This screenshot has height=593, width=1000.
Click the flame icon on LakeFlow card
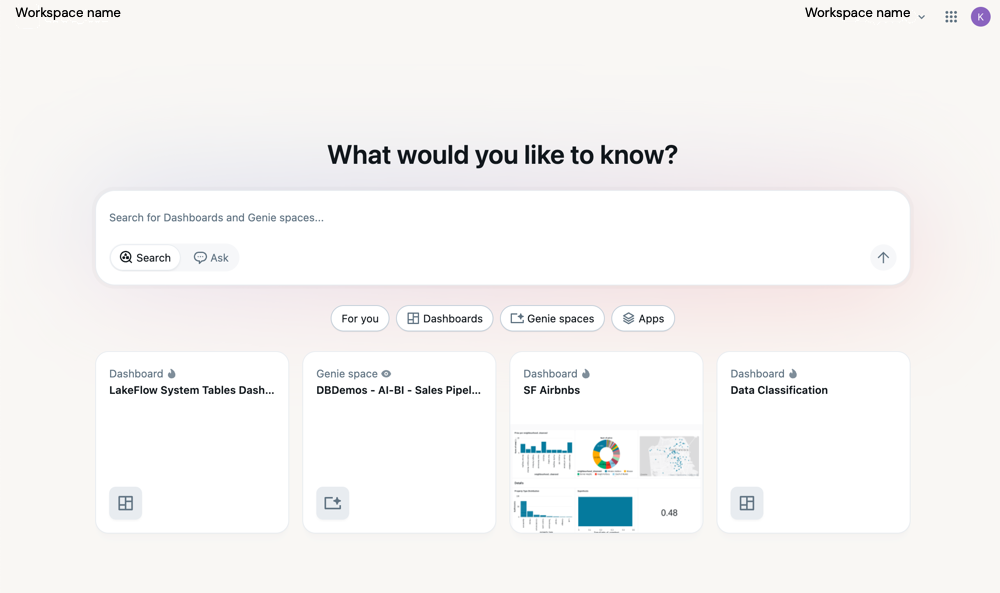pos(172,374)
